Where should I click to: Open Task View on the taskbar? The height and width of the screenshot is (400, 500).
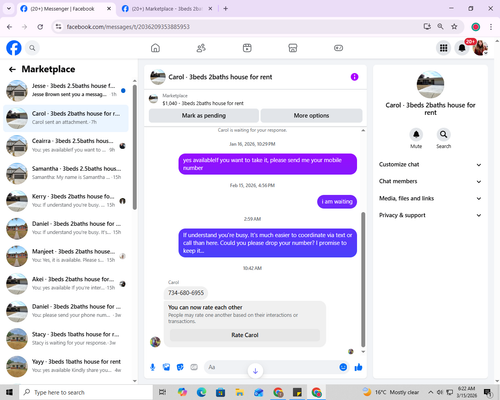point(162,392)
